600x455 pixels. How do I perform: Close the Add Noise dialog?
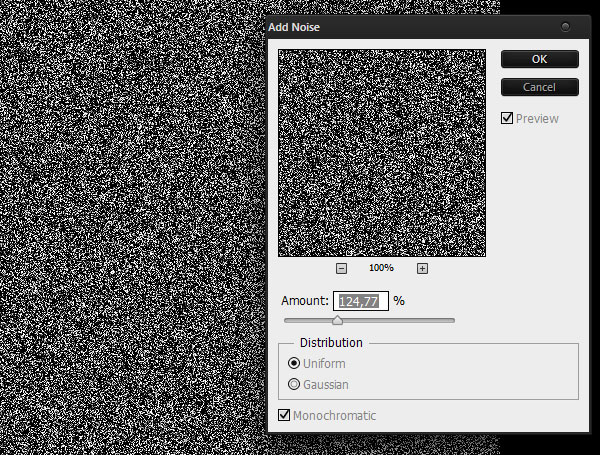coord(567,27)
